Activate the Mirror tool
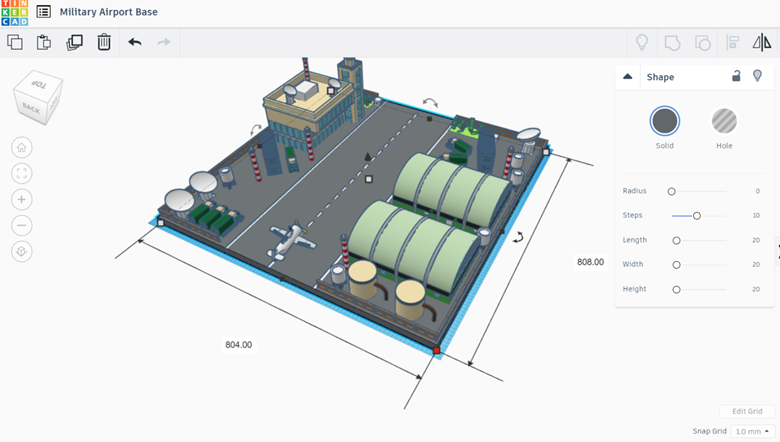The width and height of the screenshot is (780, 442). click(762, 42)
